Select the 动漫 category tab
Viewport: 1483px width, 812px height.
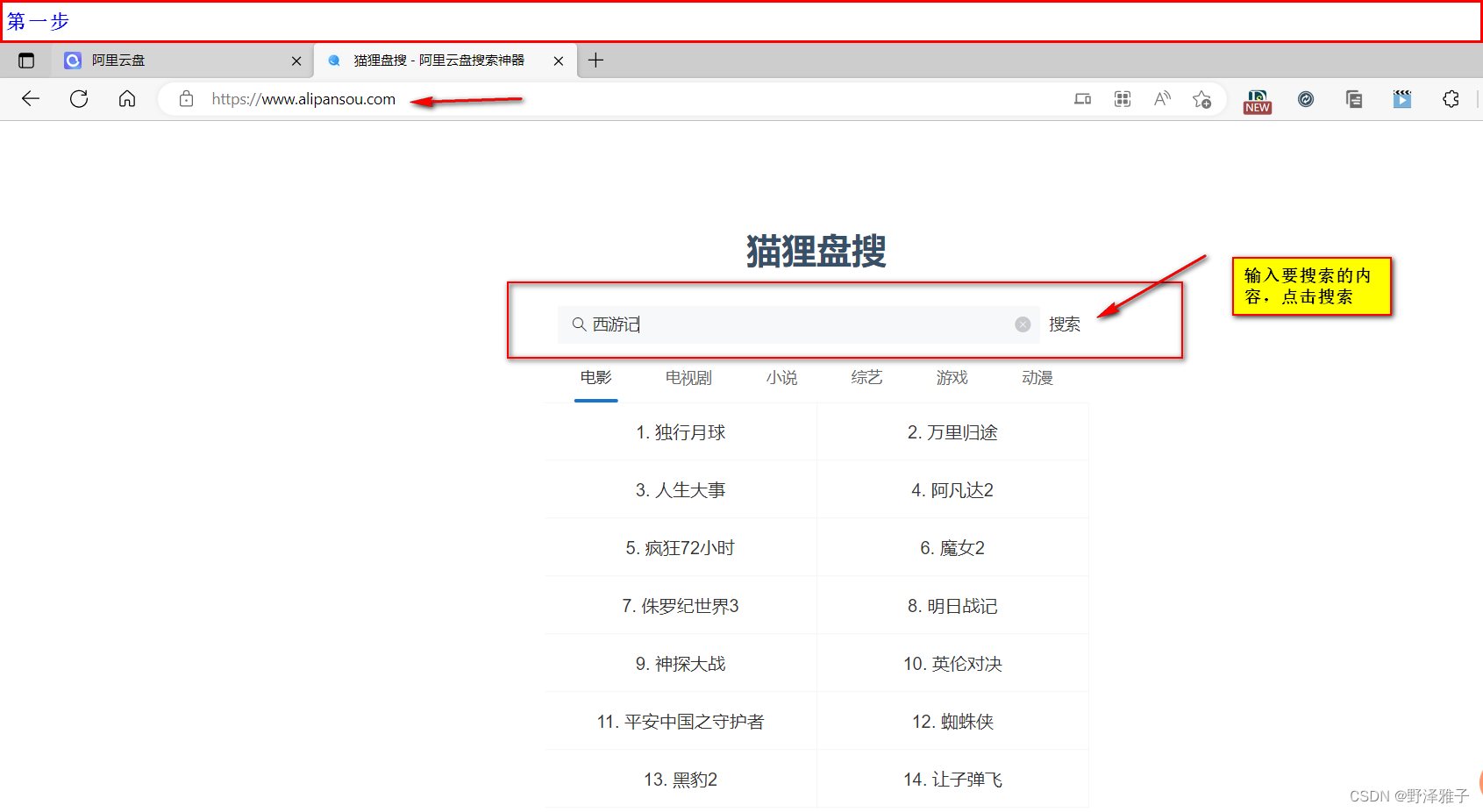pyautogui.click(x=1037, y=378)
